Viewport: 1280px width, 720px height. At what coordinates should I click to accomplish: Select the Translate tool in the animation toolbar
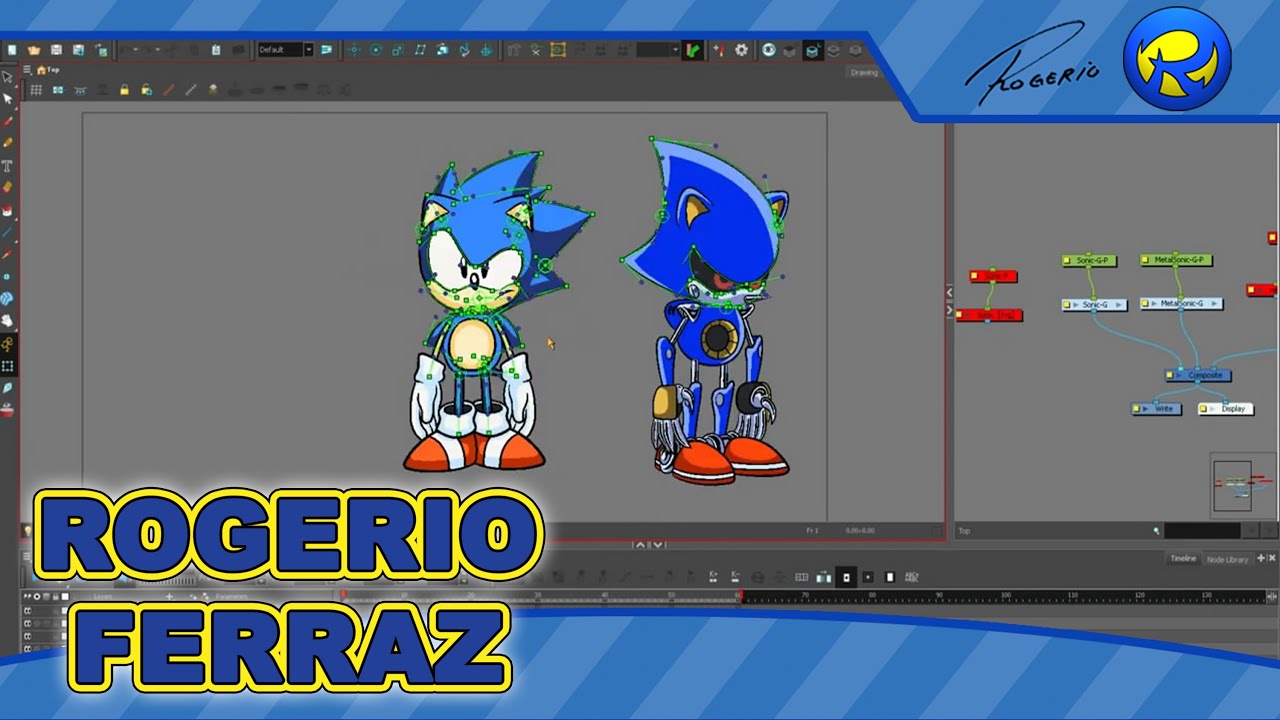click(355, 49)
